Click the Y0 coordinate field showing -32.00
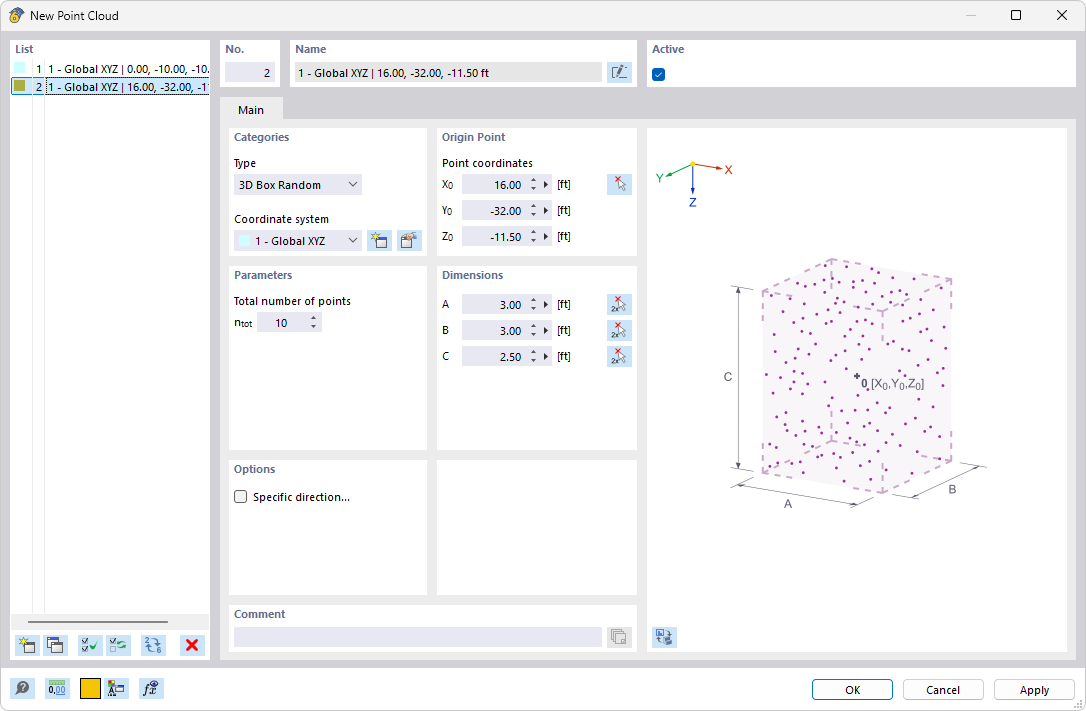The image size is (1086, 711). pos(495,210)
